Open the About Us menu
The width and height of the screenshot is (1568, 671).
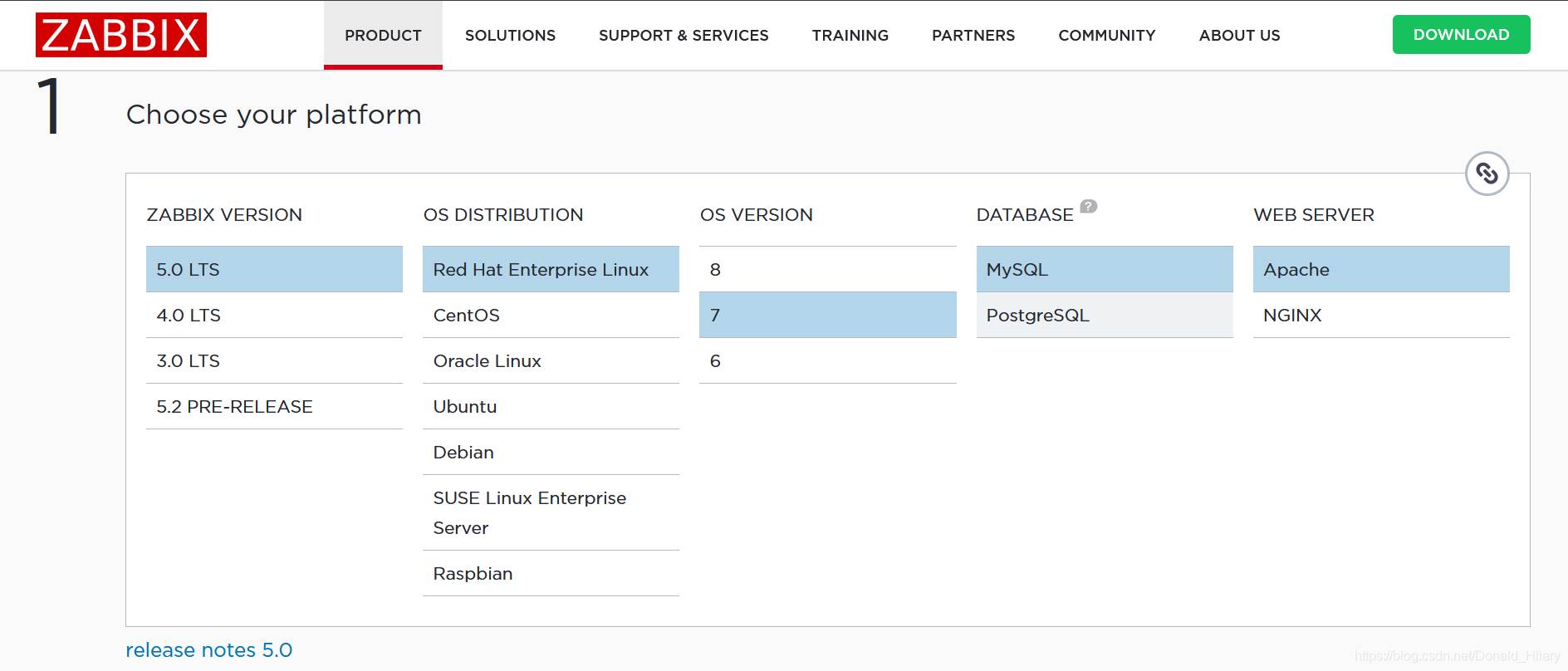pos(1239,35)
